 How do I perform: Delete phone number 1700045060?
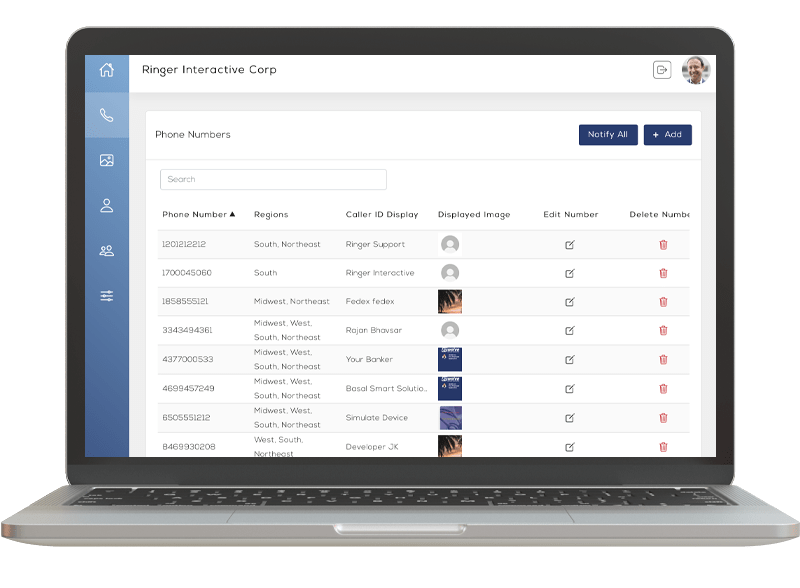coord(663,273)
